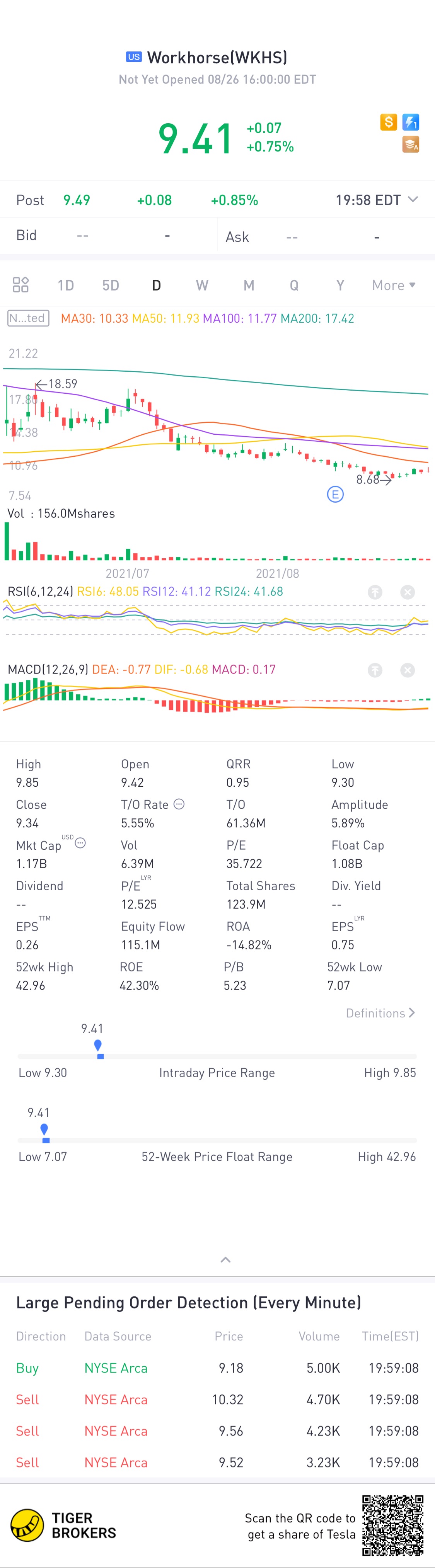Tap the main price 9.41
435x1568 pixels.
pyautogui.click(x=196, y=138)
